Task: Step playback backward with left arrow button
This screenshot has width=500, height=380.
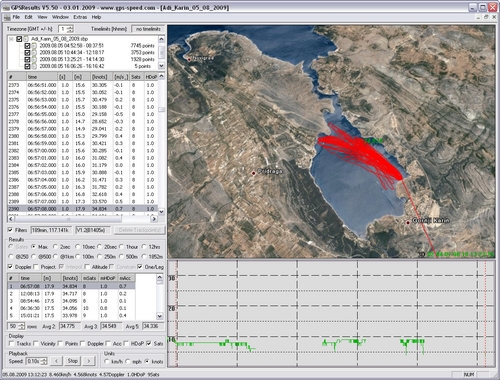Action: point(57,361)
